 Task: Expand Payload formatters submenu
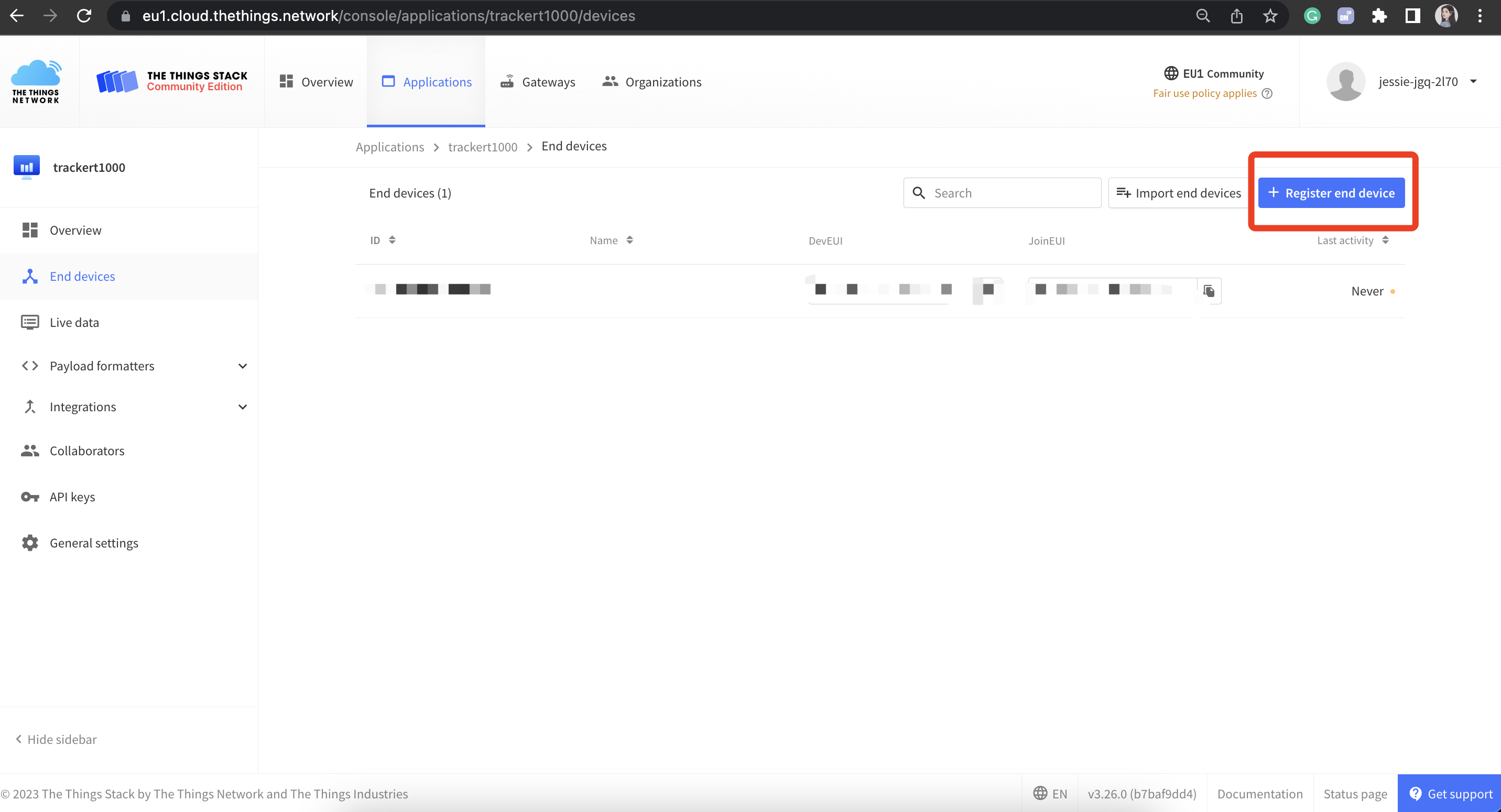(243, 366)
